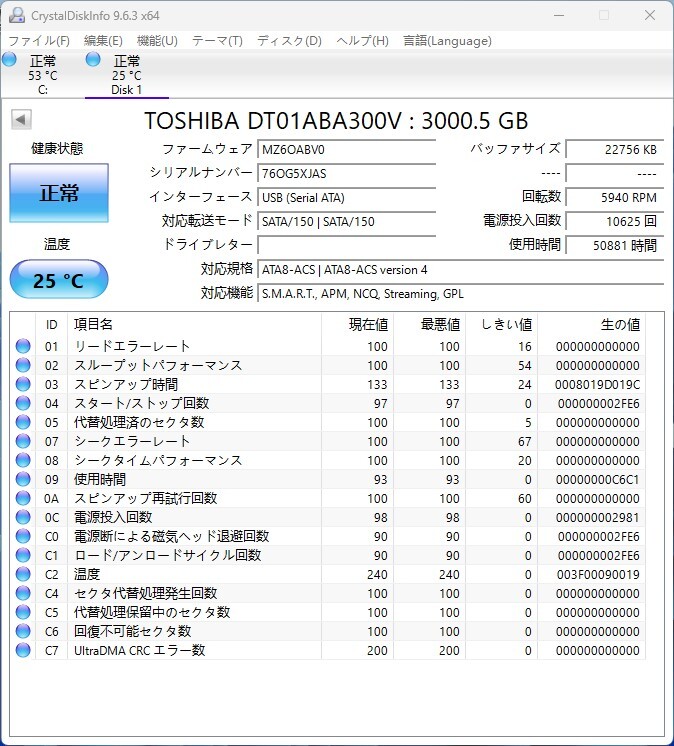Click status circle for 08 シークタイムパフォーマンス
This screenshot has width=674, height=746.
tap(23, 460)
